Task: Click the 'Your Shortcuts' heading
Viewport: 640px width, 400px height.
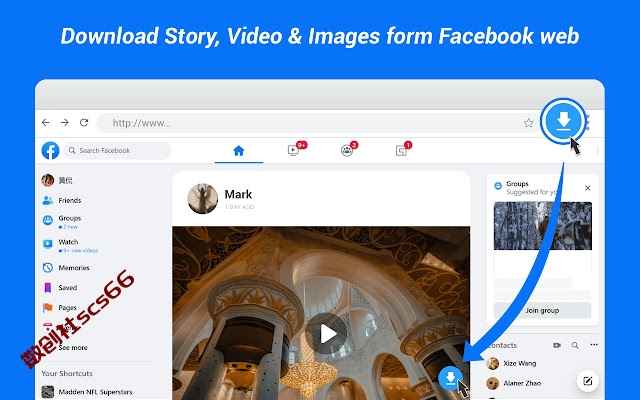Action: pyautogui.click(x=67, y=373)
